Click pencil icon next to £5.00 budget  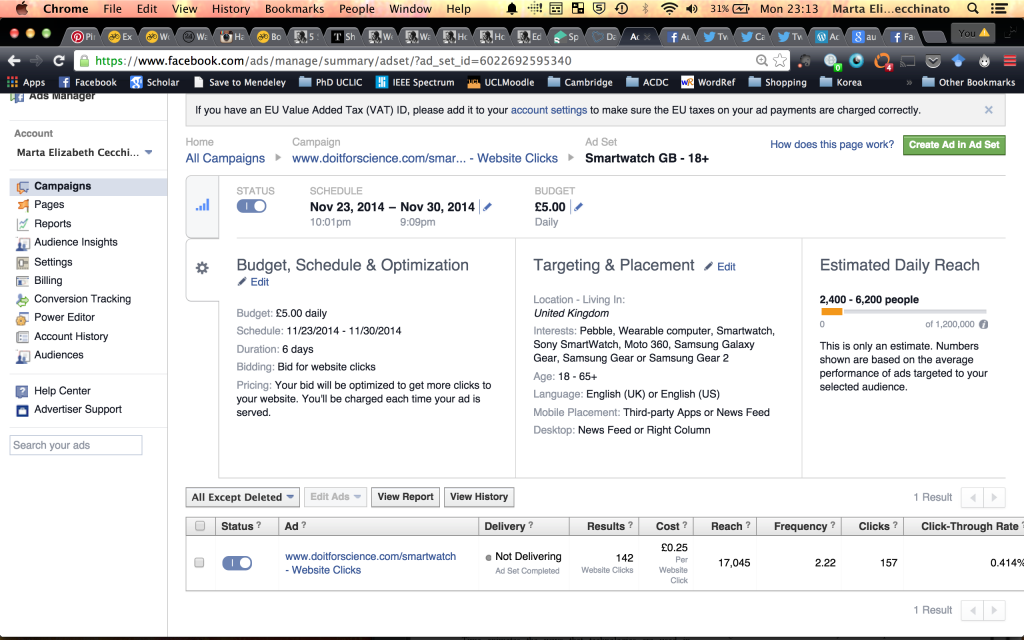[x=578, y=207]
